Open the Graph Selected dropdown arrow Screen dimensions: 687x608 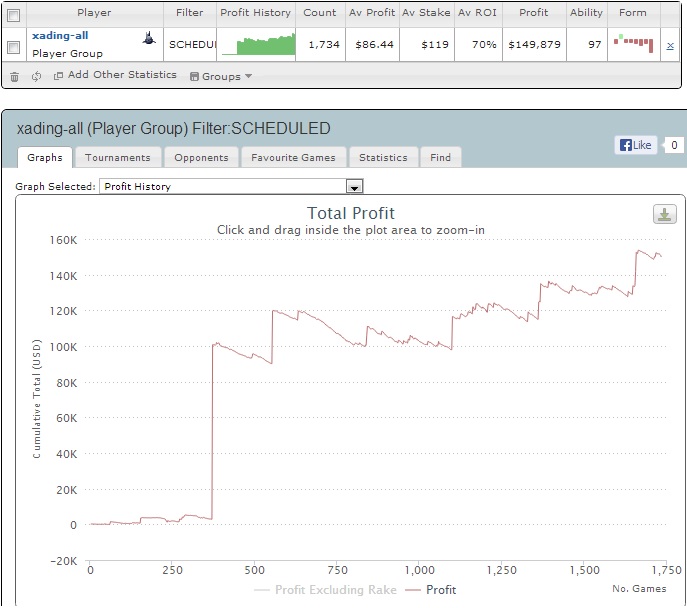354,187
